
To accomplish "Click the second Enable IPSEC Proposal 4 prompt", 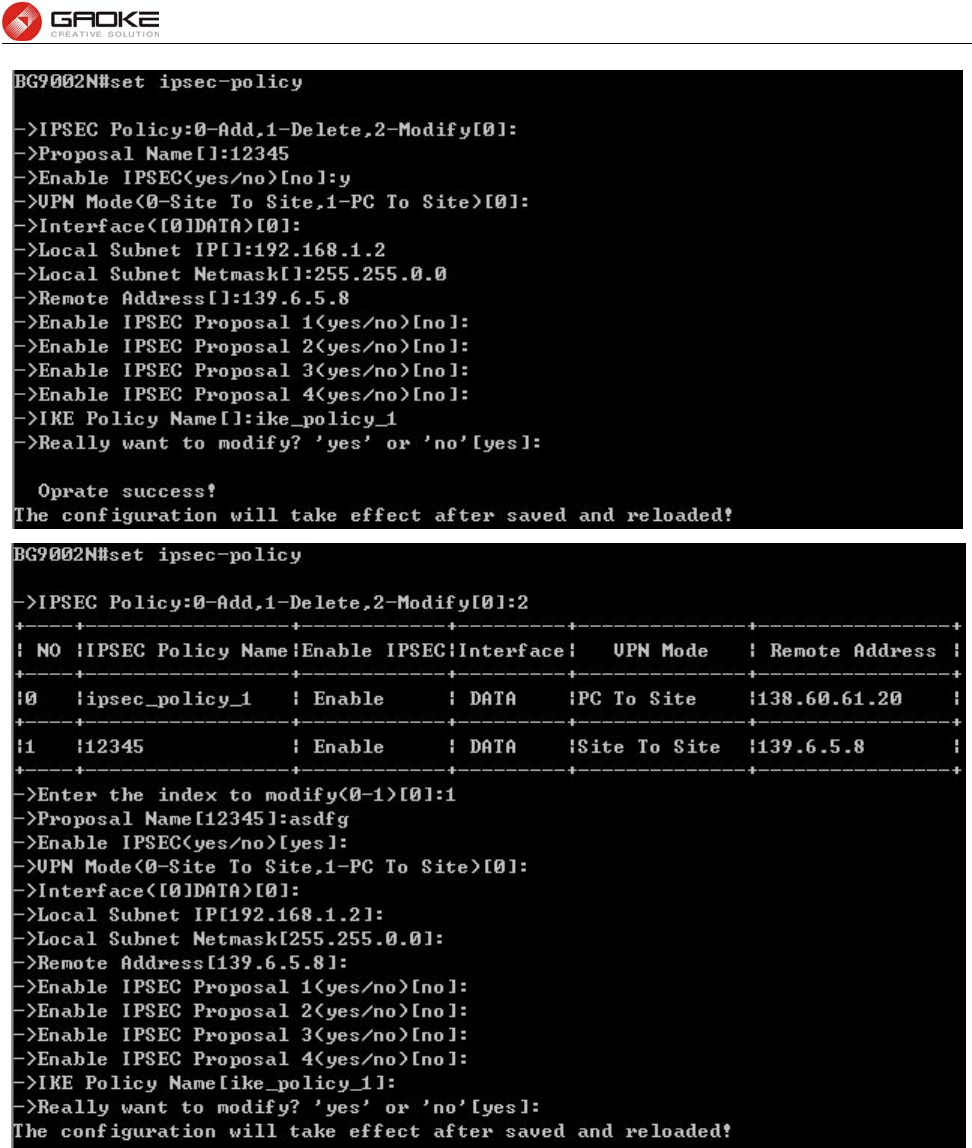I will click(242, 1059).
